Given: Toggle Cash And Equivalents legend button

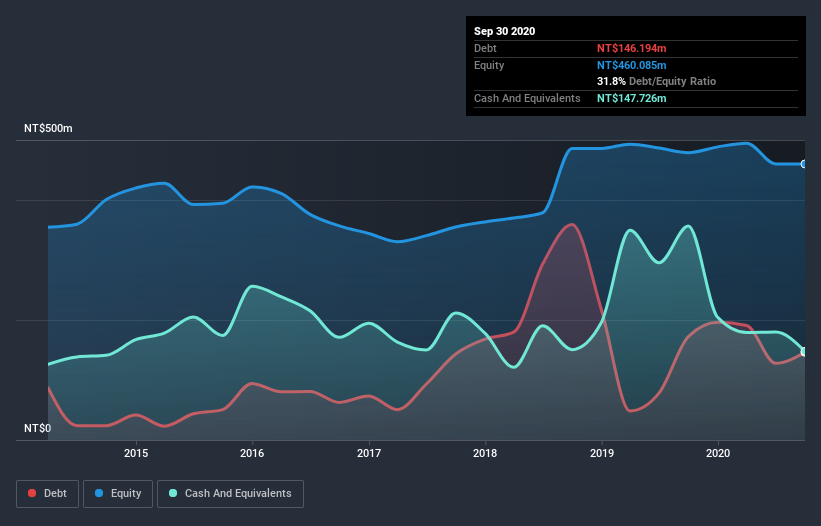Looking at the screenshot, I should tap(230, 494).
